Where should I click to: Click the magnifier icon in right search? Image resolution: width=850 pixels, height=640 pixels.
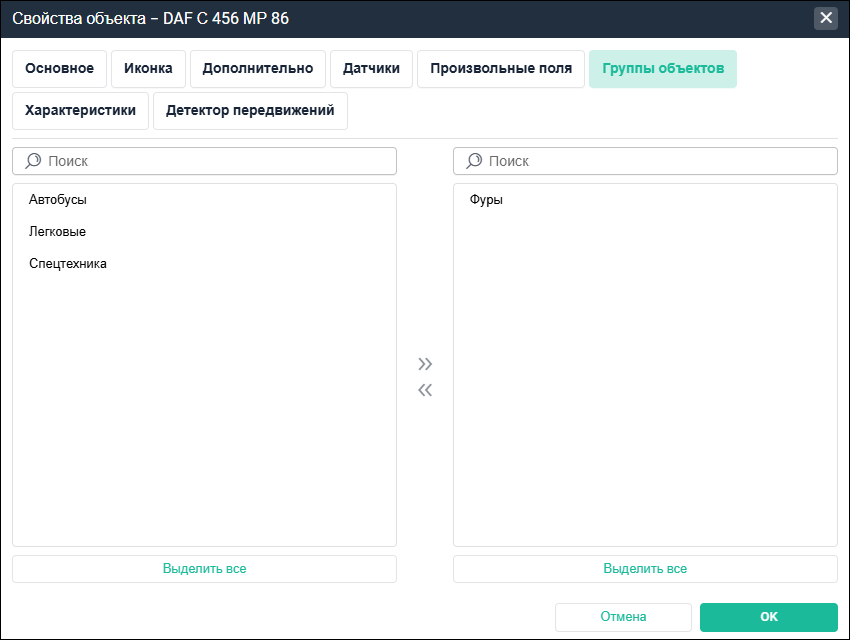tap(474, 161)
